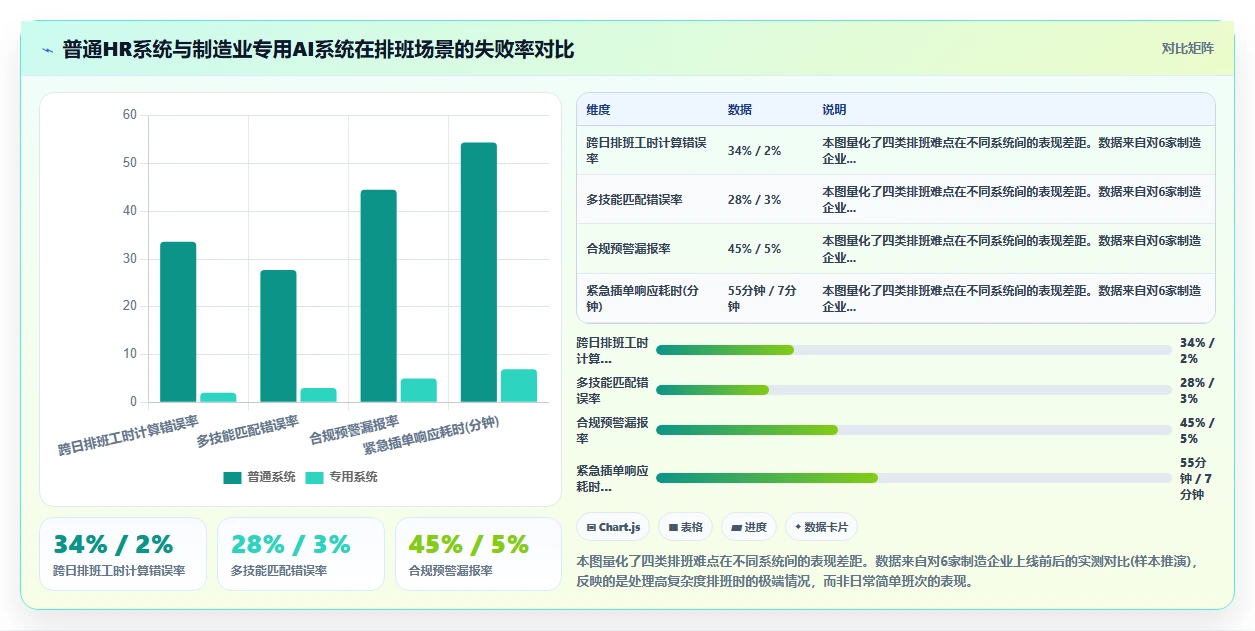Click the footnote paragraph under the chips
This screenshot has width=1255, height=631.
pyautogui.click(x=888, y=571)
